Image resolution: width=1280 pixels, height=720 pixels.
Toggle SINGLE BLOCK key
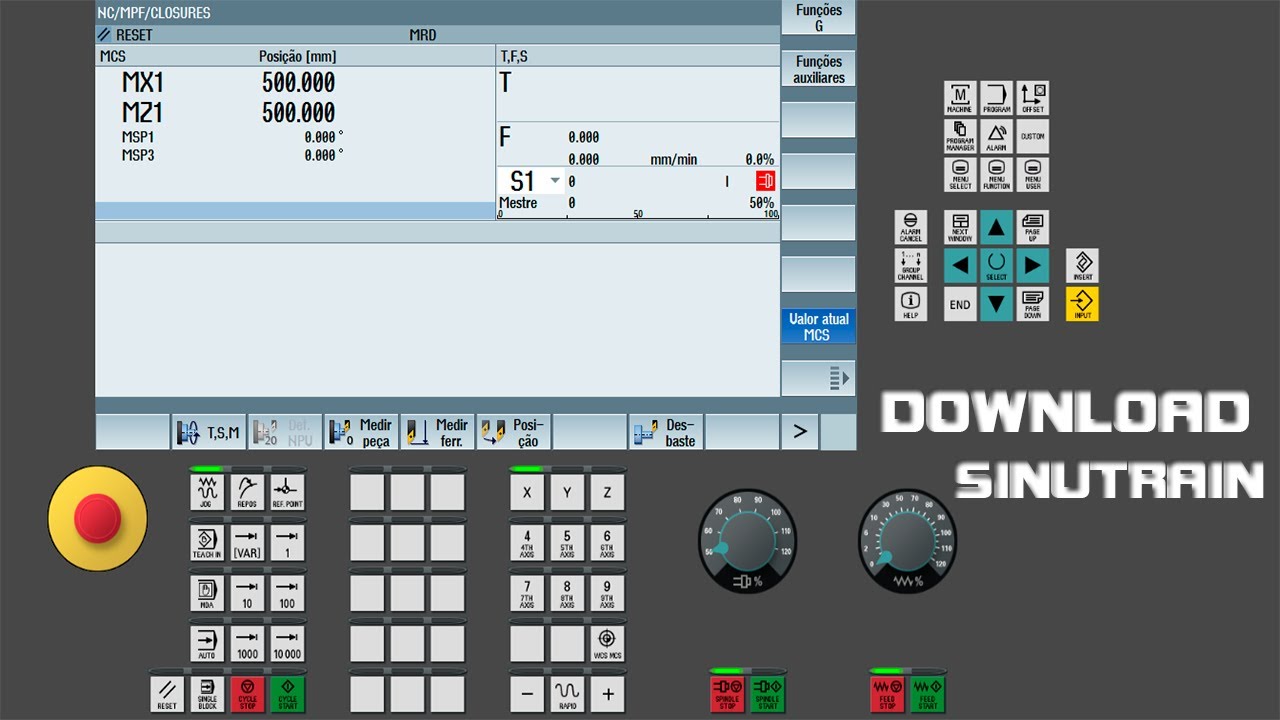[207, 693]
